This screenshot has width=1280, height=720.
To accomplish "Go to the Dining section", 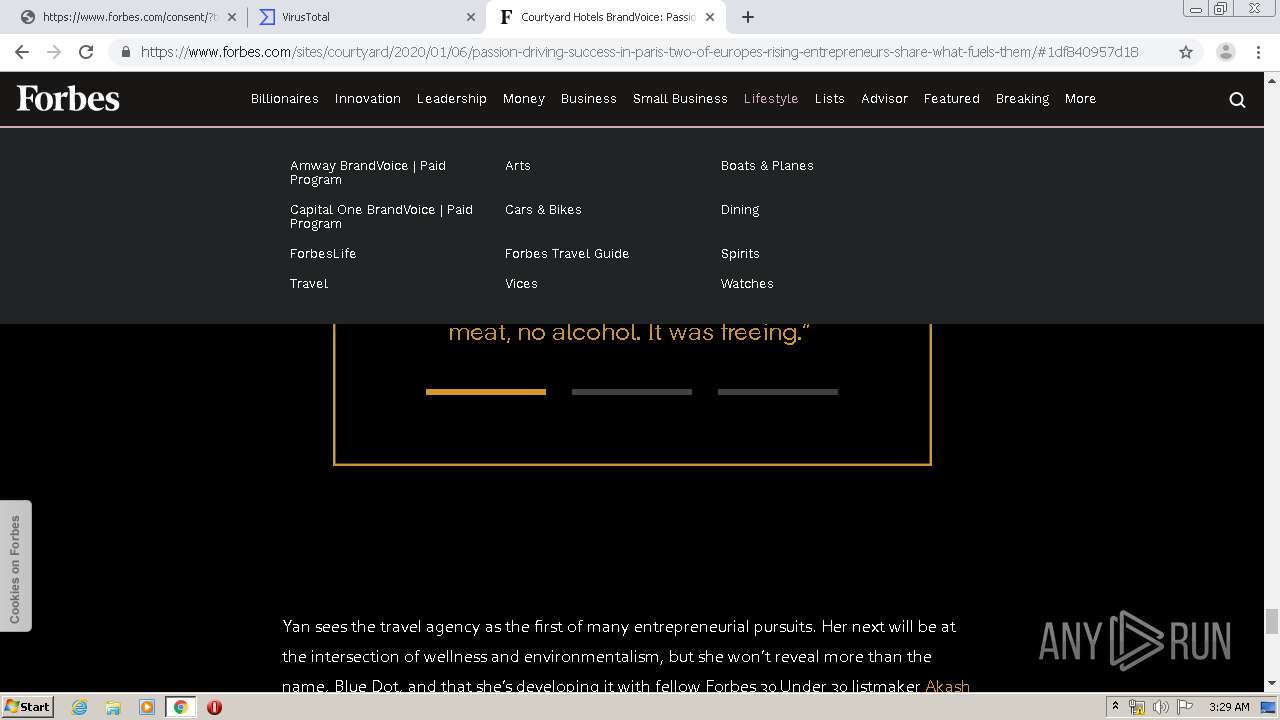I will [x=740, y=210].
